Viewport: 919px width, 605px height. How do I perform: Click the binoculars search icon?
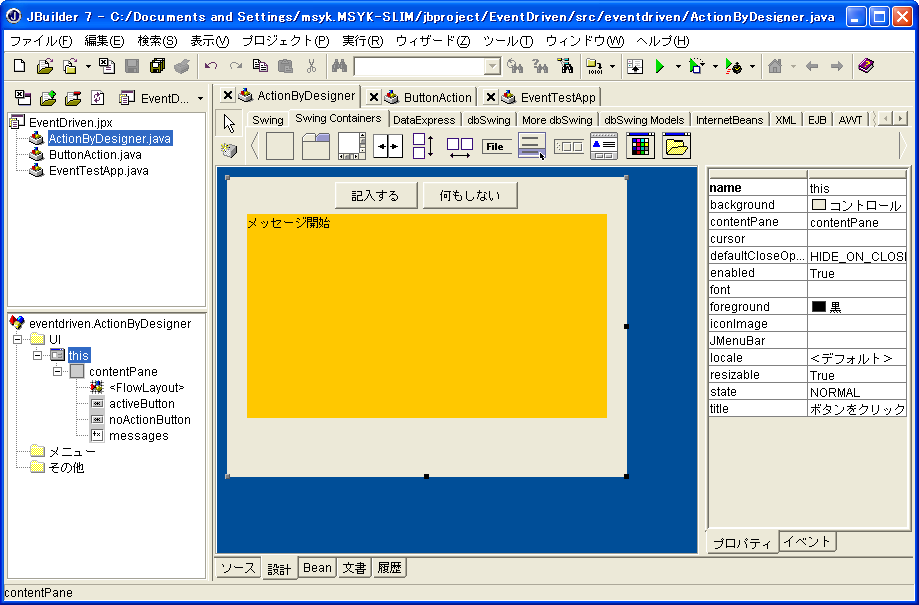(339, 67)
